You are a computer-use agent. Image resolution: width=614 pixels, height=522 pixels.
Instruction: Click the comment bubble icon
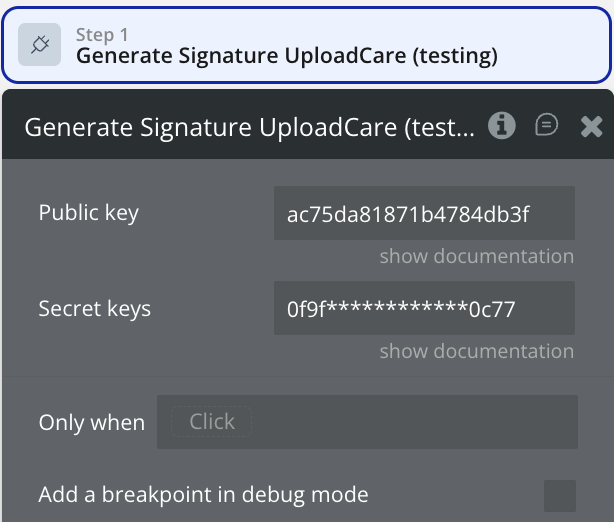tap(546, 125)
